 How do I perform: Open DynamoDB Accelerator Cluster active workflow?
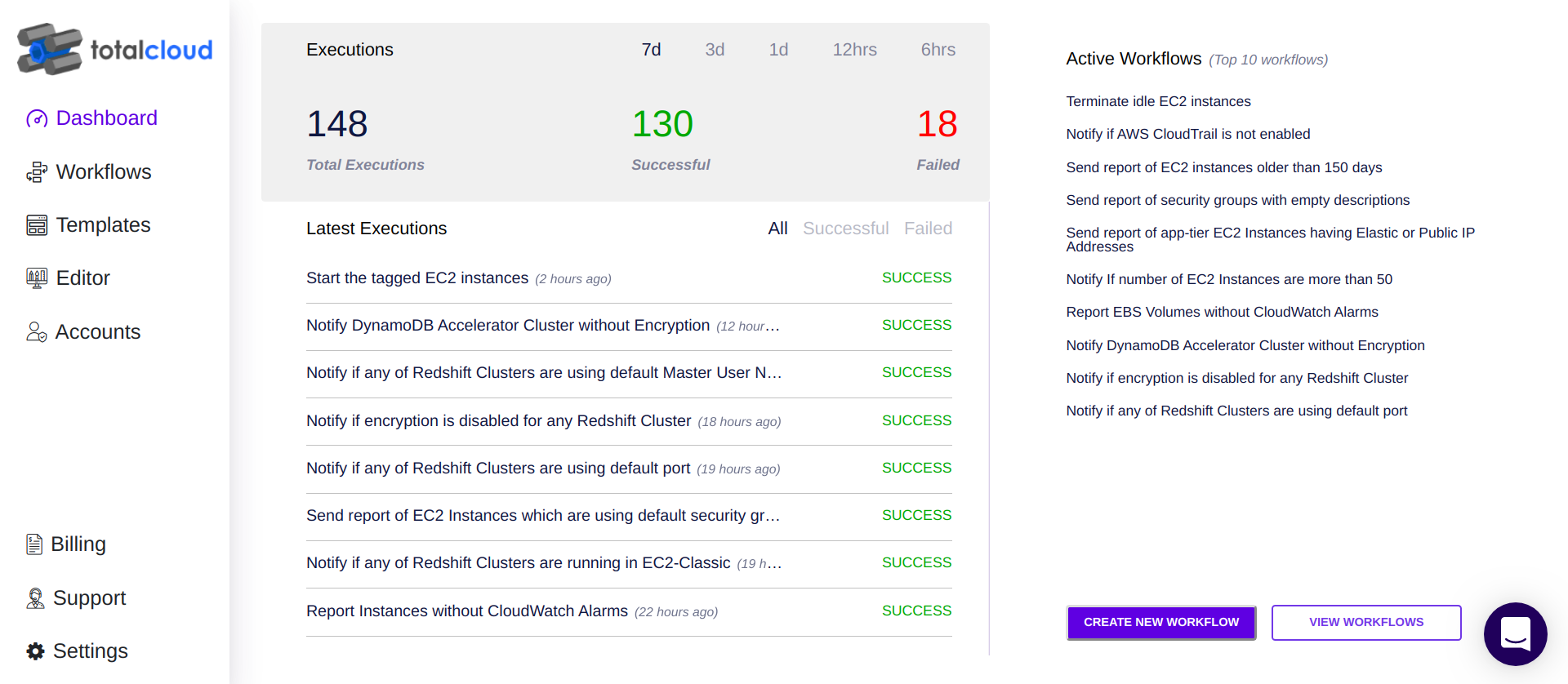click(x=1245, y=345)
